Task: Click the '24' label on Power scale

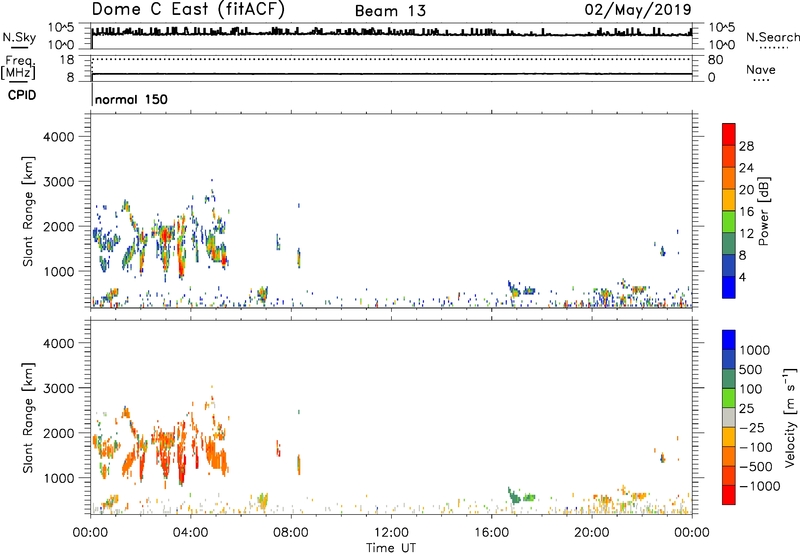Action: tap(746, 168)
